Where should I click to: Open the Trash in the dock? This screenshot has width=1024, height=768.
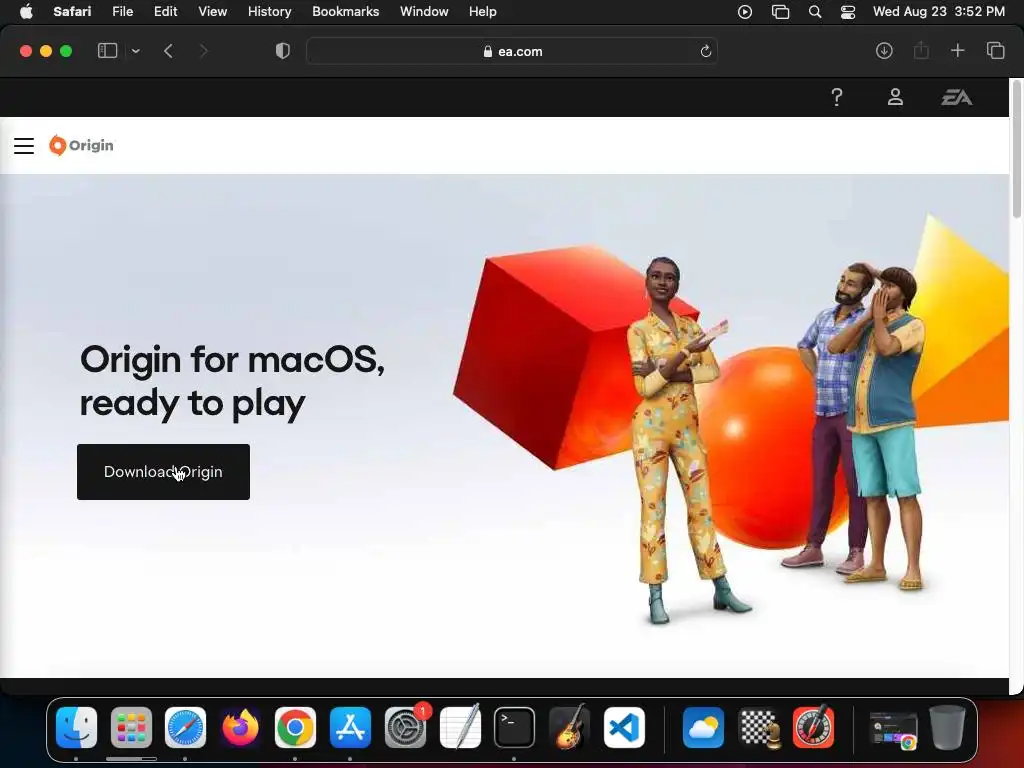948,728
